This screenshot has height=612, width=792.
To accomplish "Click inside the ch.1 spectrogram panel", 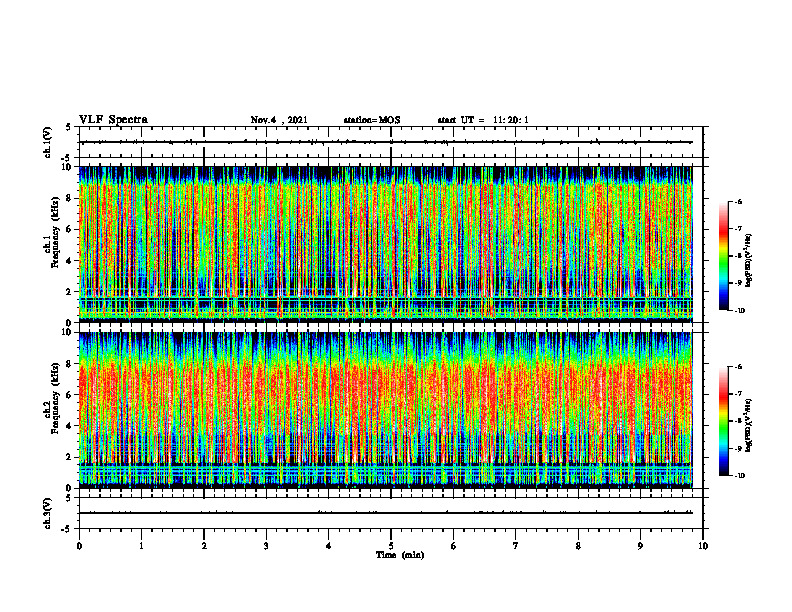I will [x=386, y=244].
